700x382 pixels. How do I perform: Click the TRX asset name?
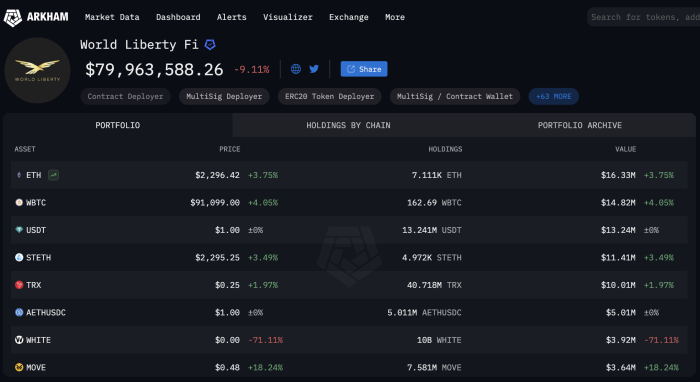pos(33,285)
